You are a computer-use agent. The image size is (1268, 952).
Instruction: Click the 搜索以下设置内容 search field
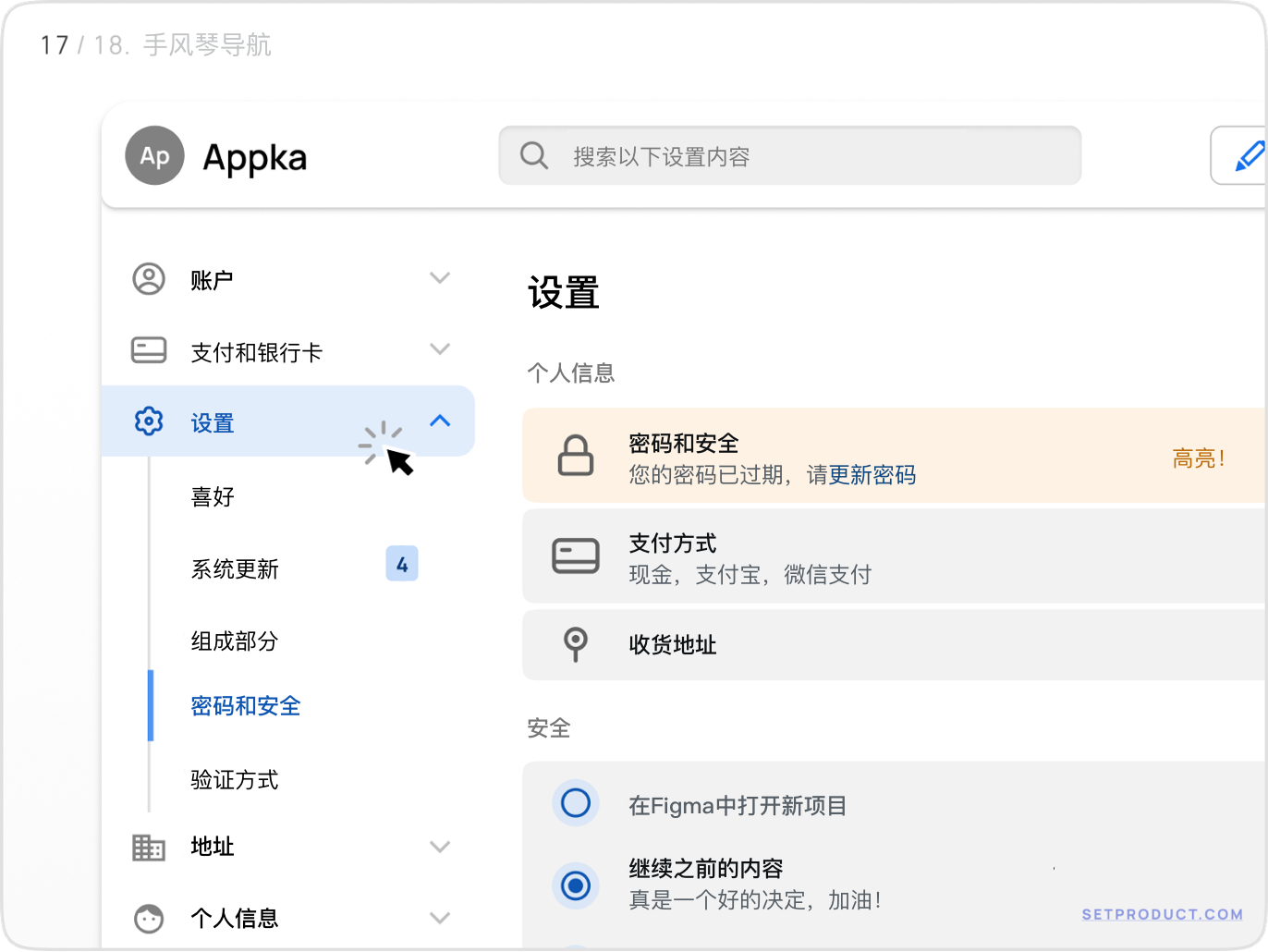tap(789, 156)
